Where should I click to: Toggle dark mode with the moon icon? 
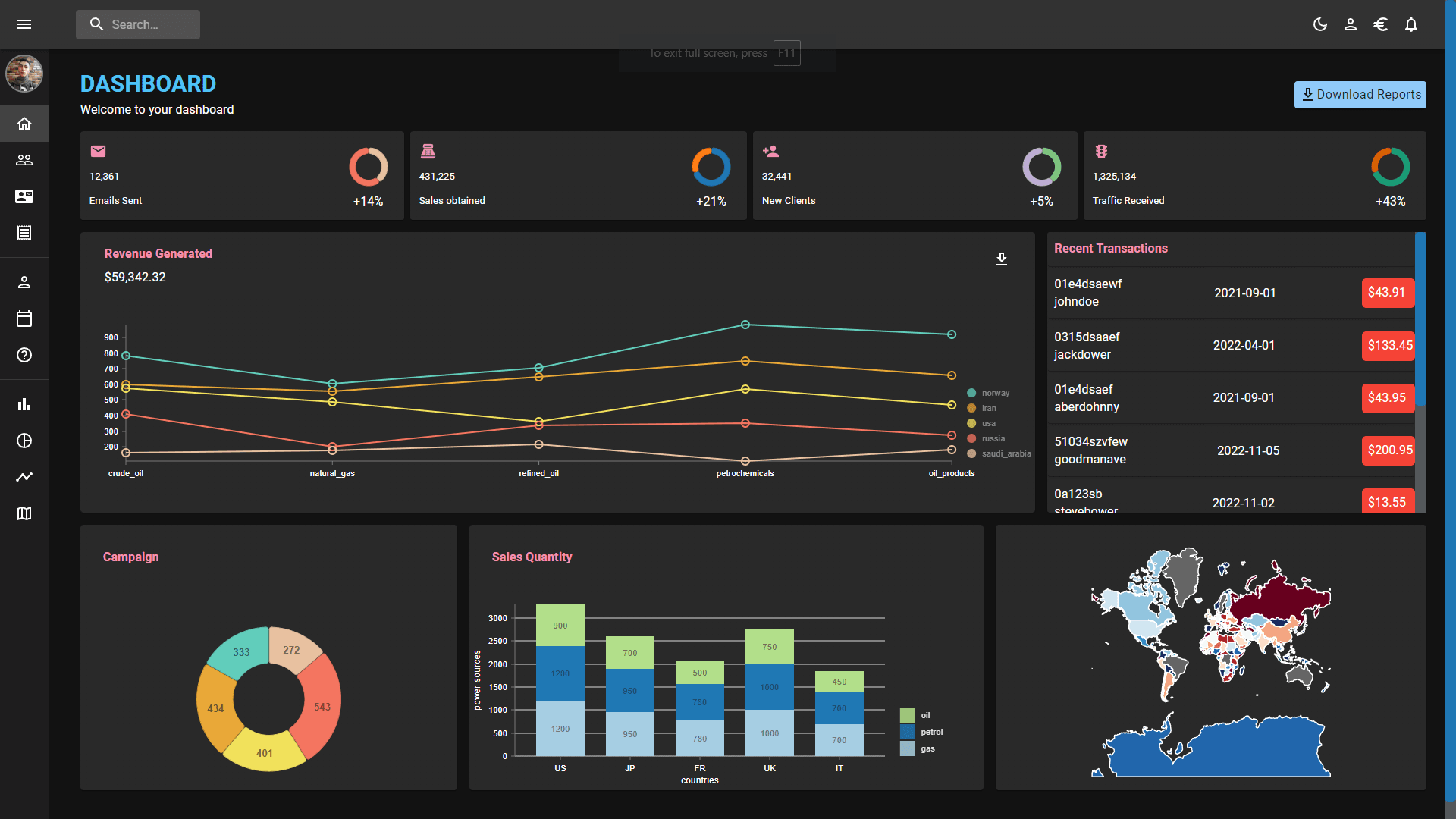[1320, 24]
